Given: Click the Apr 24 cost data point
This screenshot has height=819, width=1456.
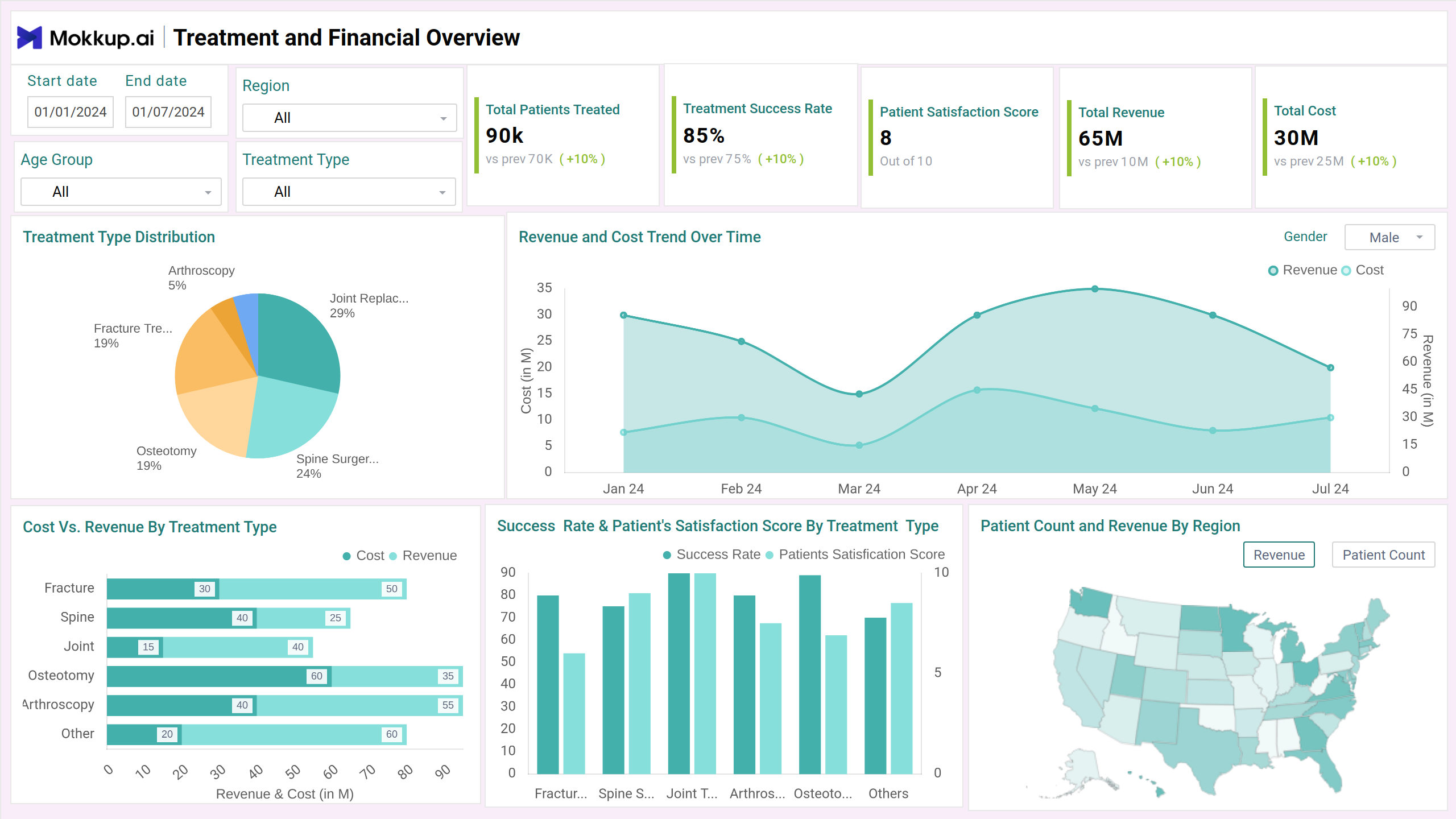Looking at the screenshot, I should (x=977, y=390).
